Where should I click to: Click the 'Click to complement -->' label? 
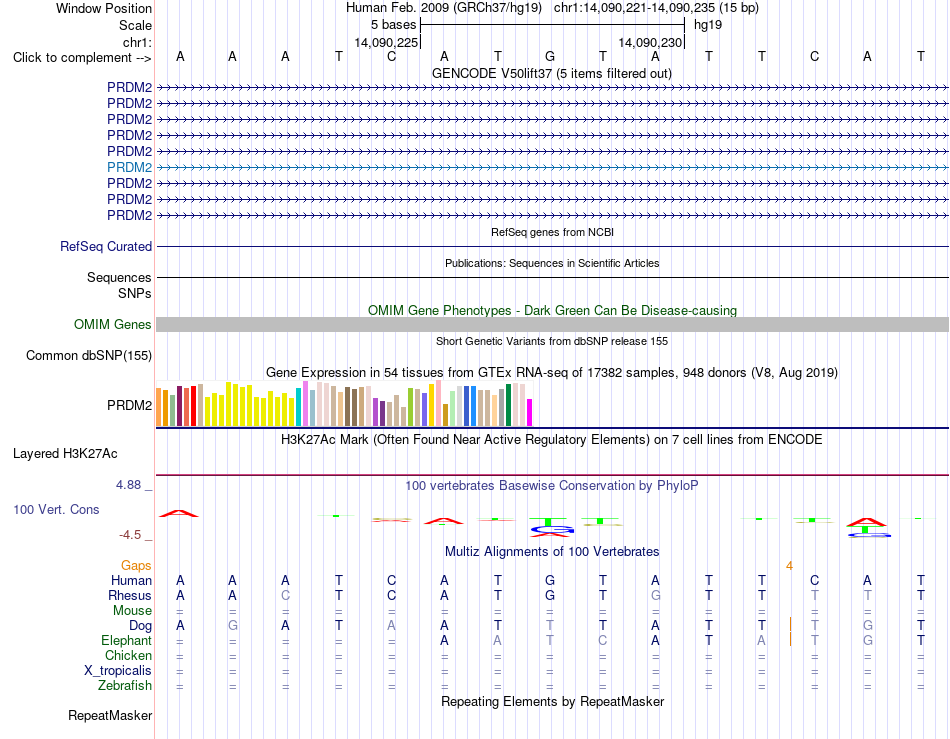82,58
